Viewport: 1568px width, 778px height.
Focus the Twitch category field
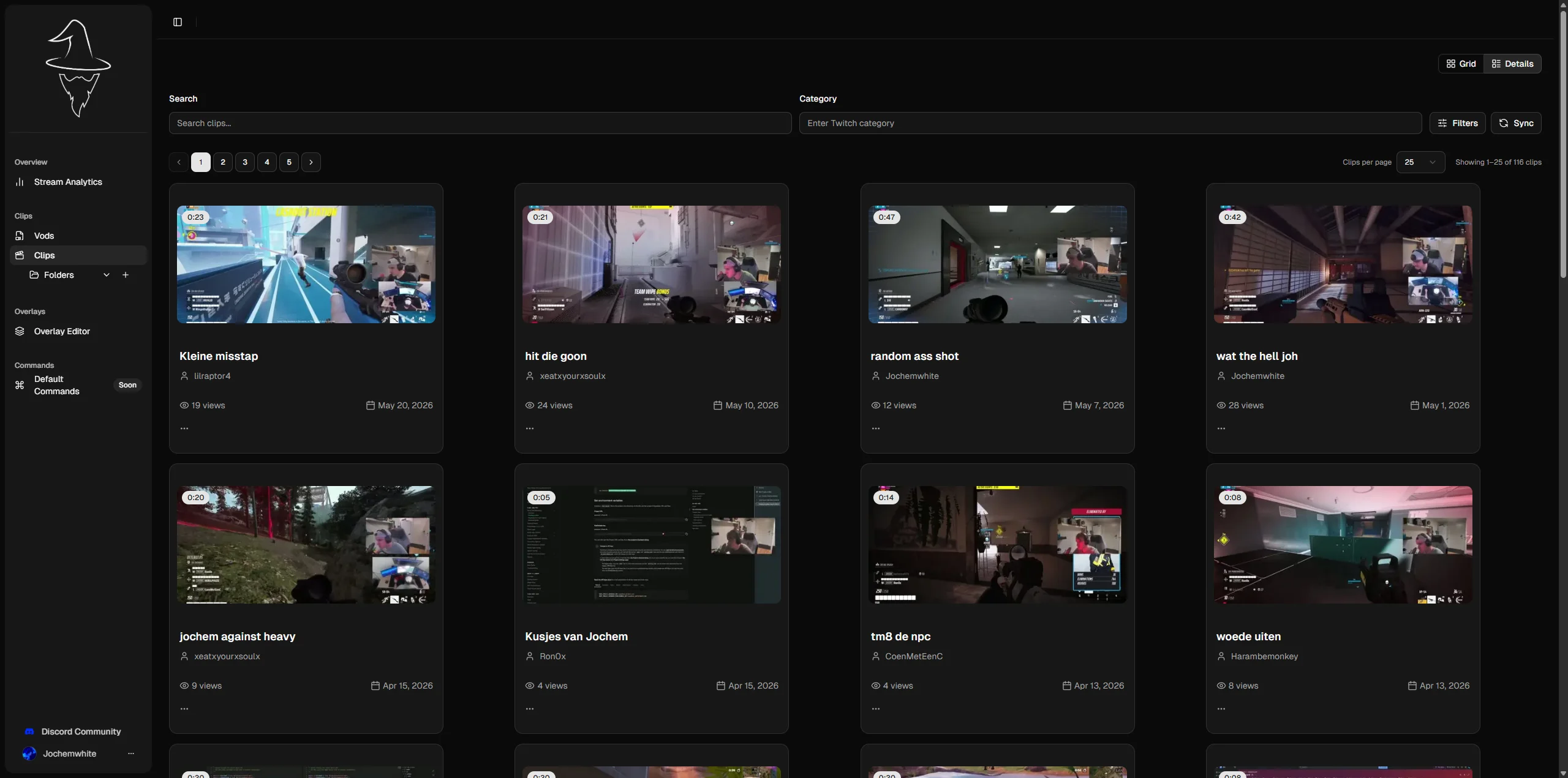1110,123
